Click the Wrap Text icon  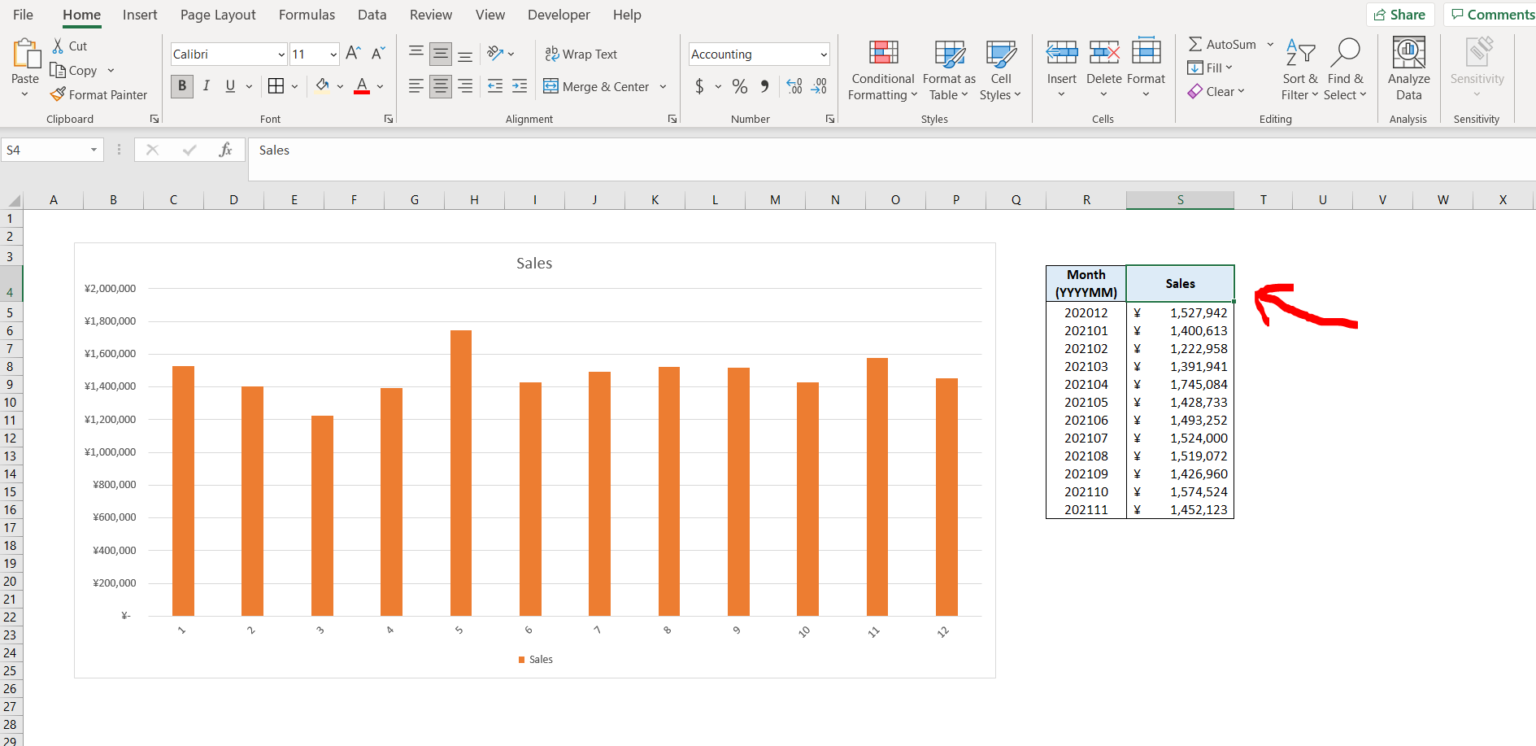(x=581, y=53)
